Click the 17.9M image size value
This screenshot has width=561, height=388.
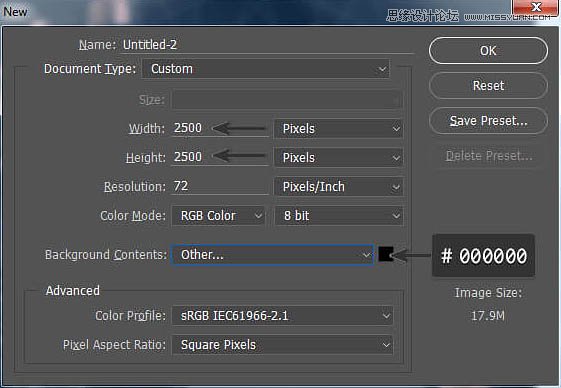(x=488, y=316)
